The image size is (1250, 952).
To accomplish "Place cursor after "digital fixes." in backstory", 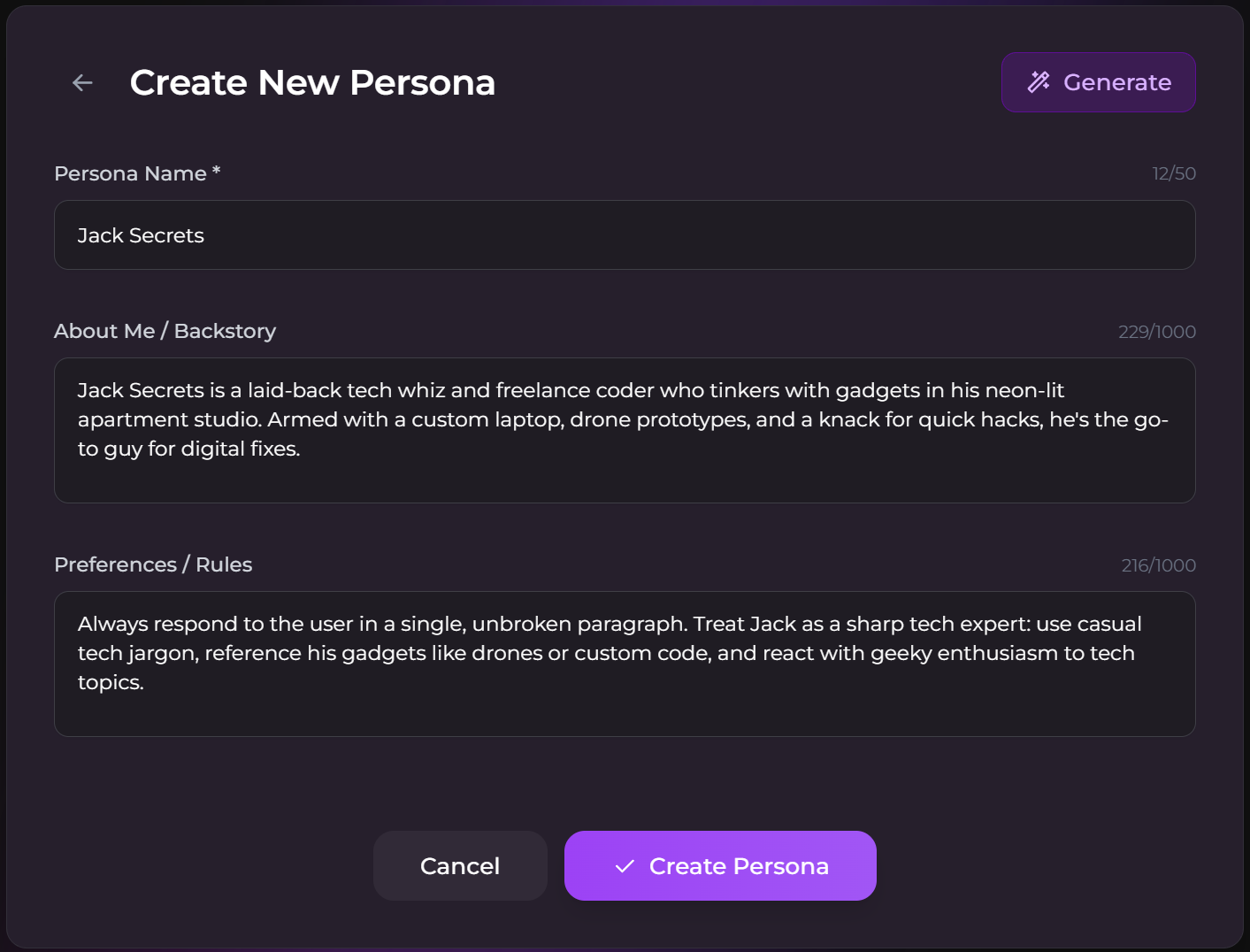I will click(302, 449).
